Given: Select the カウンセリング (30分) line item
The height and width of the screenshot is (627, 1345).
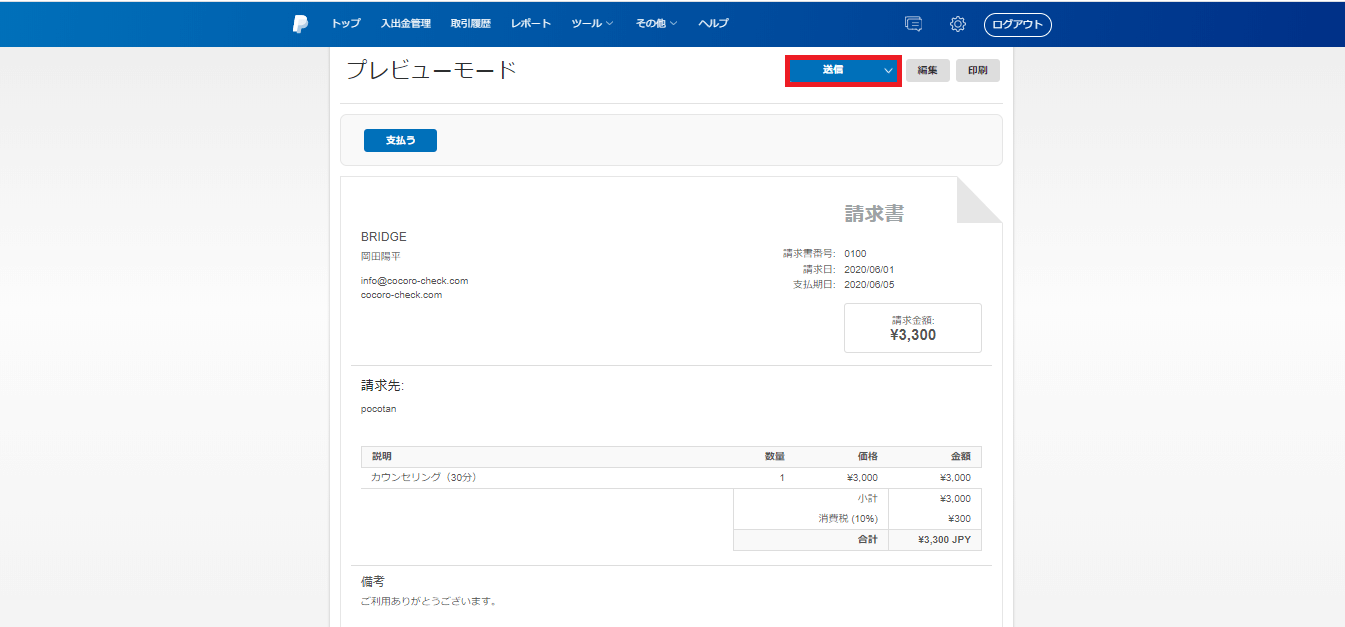Looking at the screenshot, I should pyautogui.click(x=423, y=478).
